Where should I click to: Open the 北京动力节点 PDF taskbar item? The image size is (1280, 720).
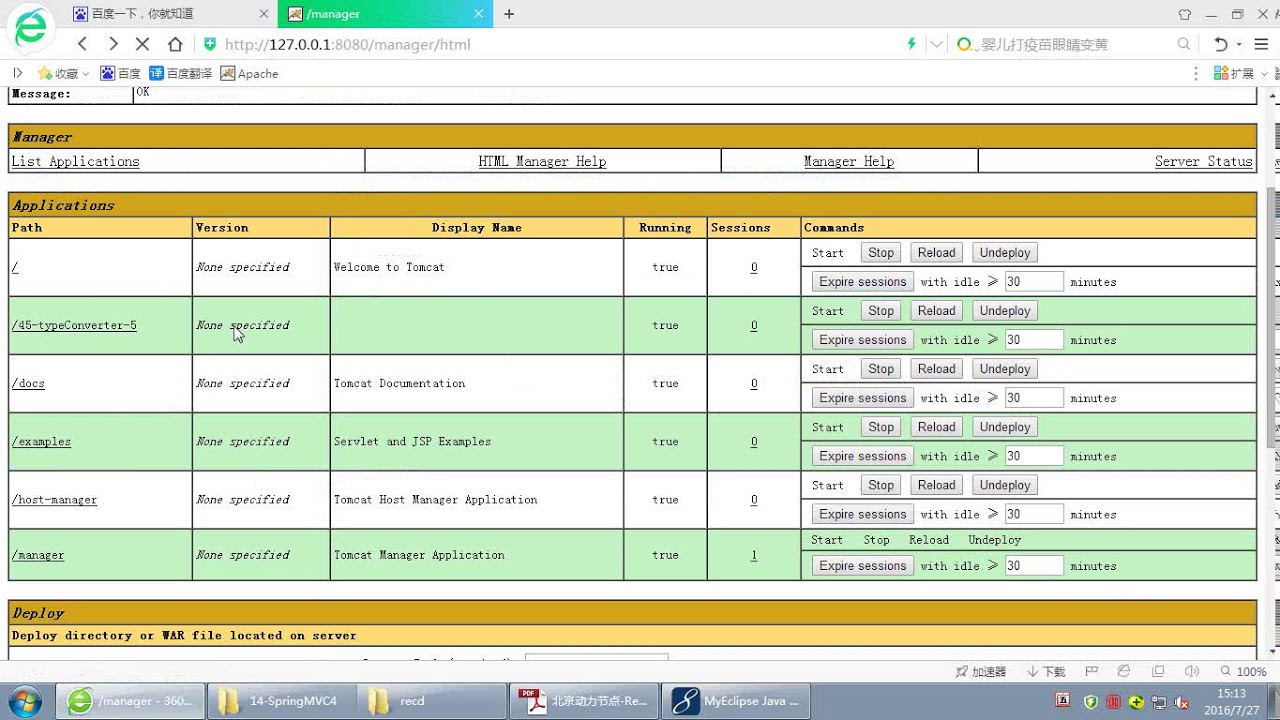pyautogui.click(x=586, y=701)
